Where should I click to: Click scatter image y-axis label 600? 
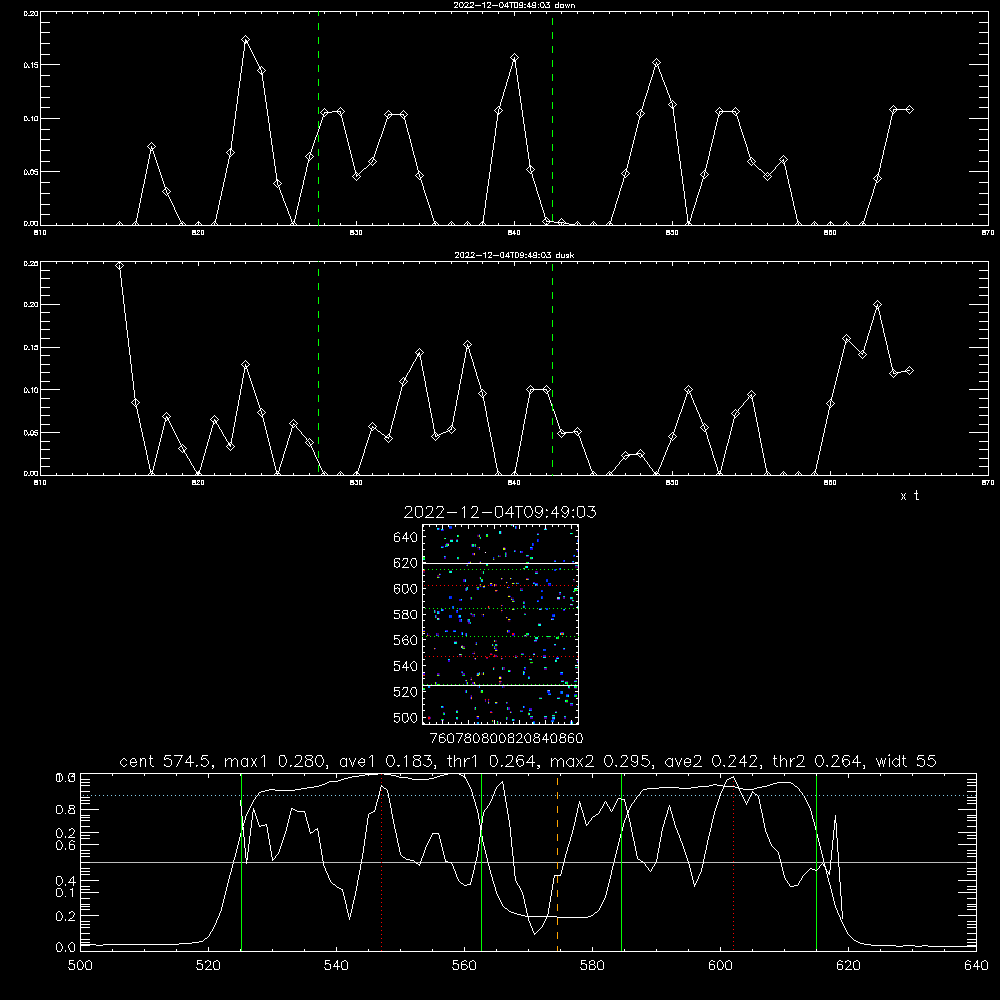tap(406, 589)
